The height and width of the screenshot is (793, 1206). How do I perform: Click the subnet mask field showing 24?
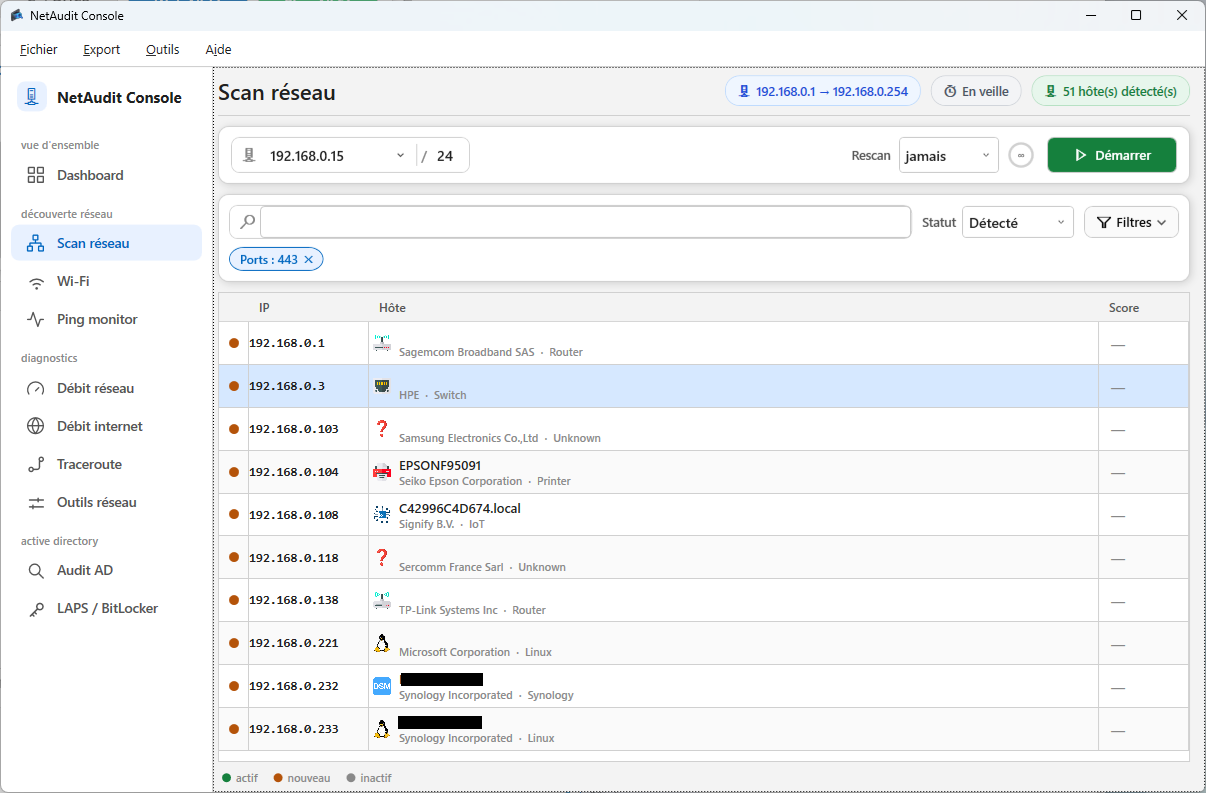click(446, 156)
